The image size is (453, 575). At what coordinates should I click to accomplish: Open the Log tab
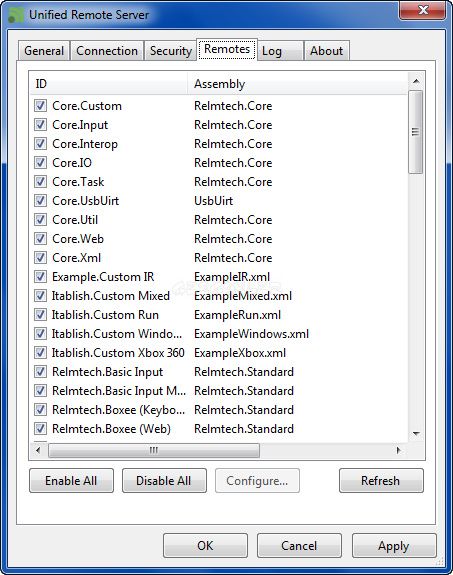pyautogui.click(x=280, y=51)
